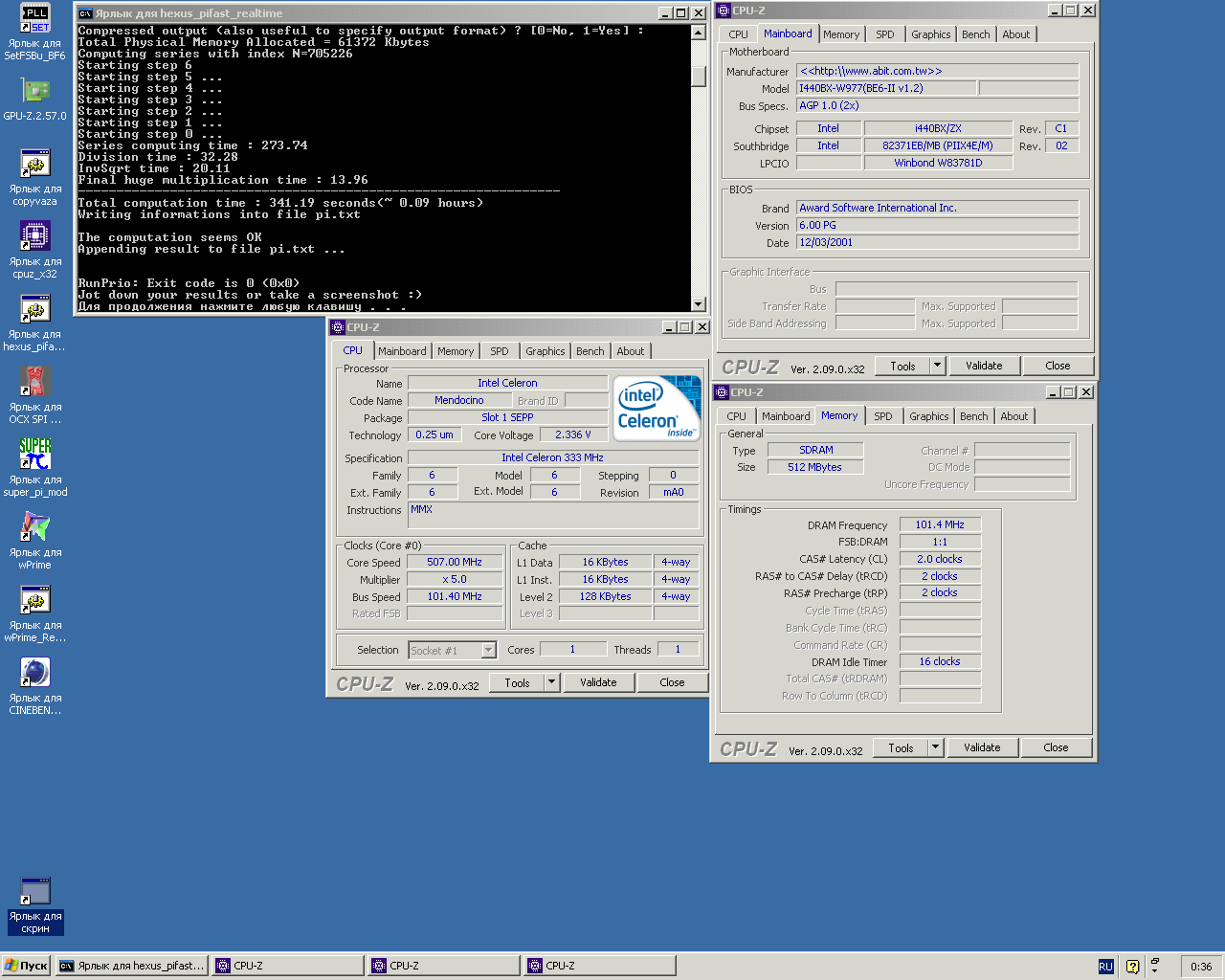Activate the second CPU-Z taskbar button
This screenshot has width=1225, height=980.
pos(445,966)
